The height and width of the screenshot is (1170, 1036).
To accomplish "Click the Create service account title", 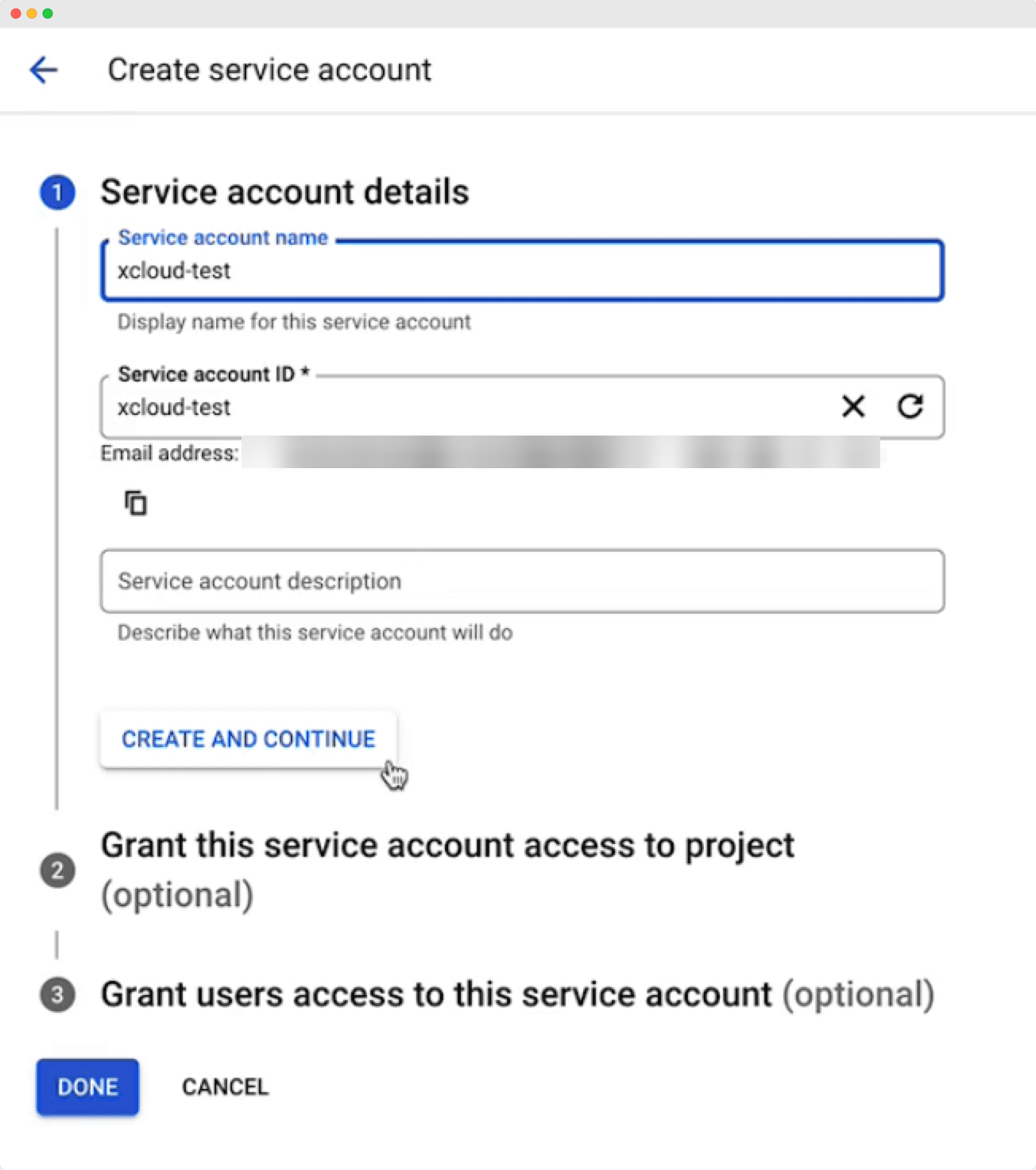I will click(270, 70).
